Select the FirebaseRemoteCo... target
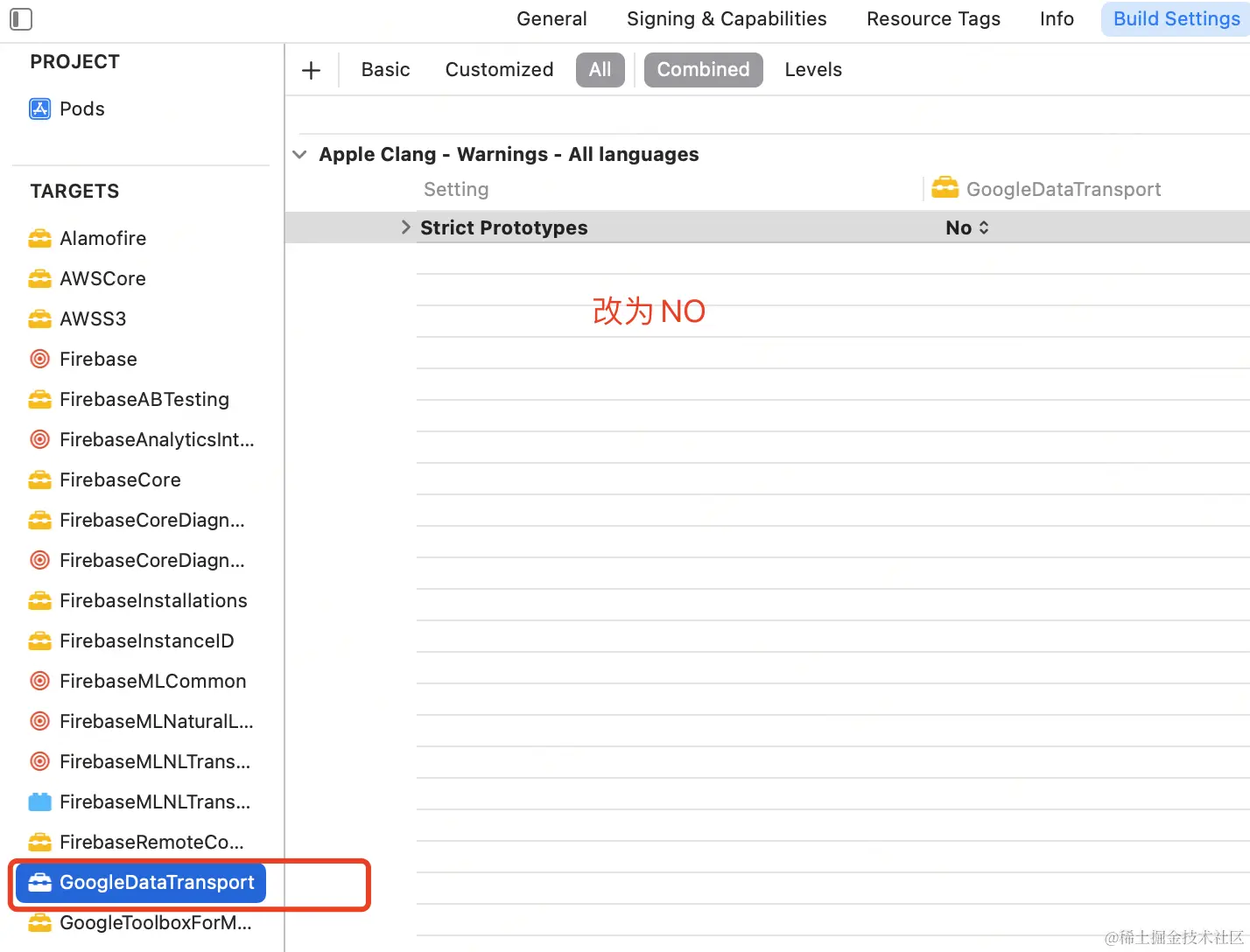 click(x=151, y=842)
